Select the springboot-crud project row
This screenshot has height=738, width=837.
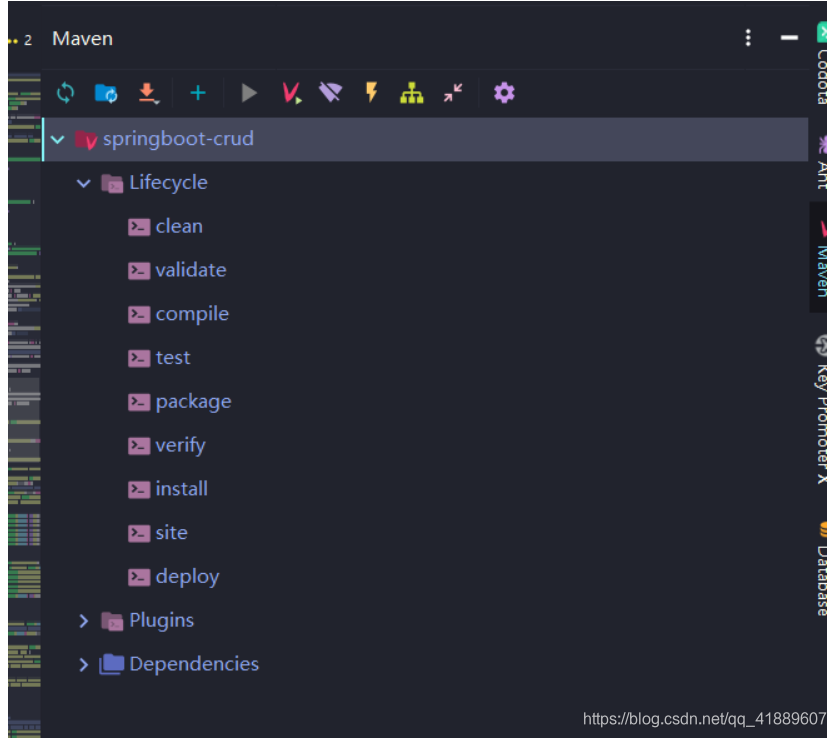coord(425,139)
